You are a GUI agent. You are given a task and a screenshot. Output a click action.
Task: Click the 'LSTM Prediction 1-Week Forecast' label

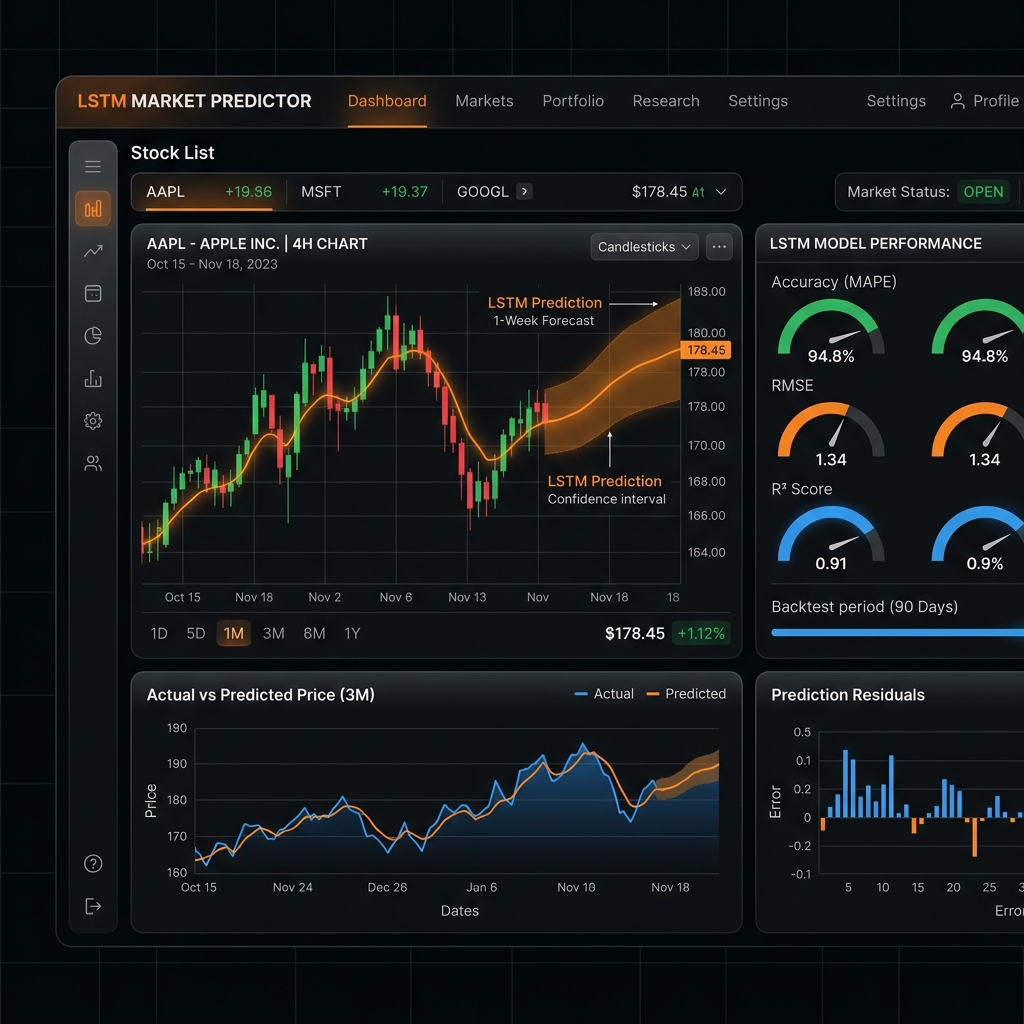[x=545, y=311]
